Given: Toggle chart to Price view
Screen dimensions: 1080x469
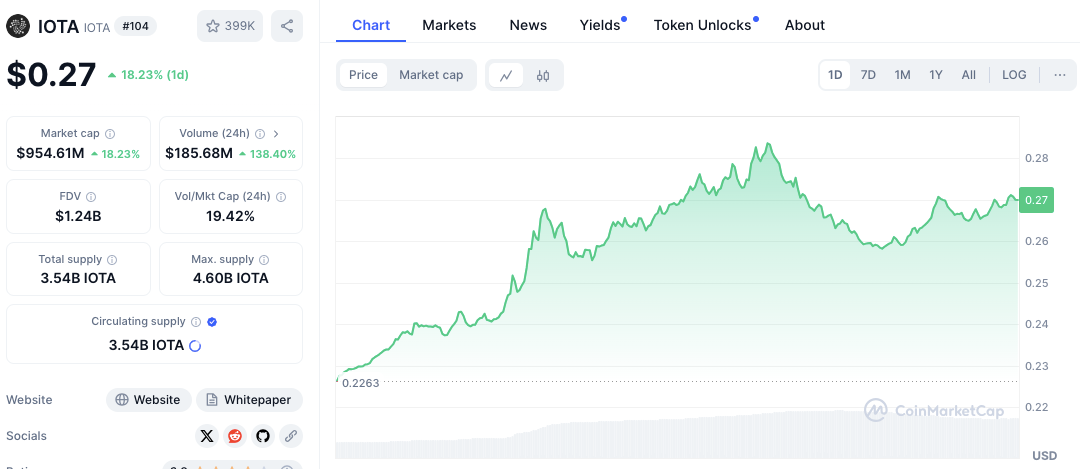Looking at the screenshot, I should pyautogui.click(x=363, y=75).
